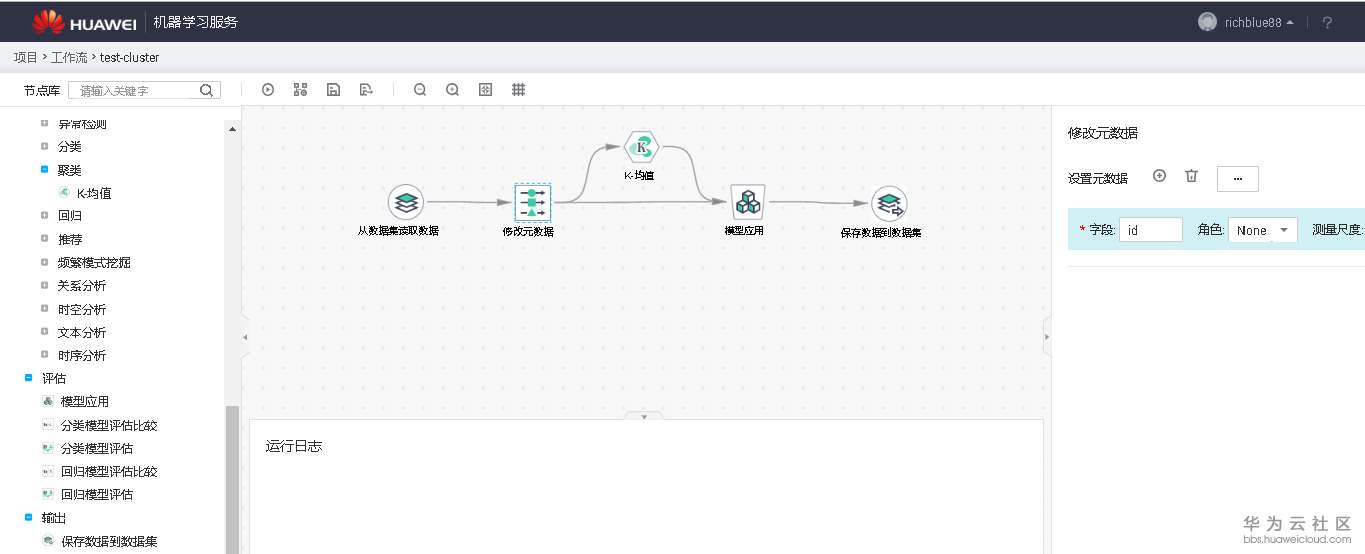Image resolution: width=1365 pixels, height=554 pixels.
Task: Click the node layout icon in toolbar
Action: pyautogui.click(x=300, y=90)
